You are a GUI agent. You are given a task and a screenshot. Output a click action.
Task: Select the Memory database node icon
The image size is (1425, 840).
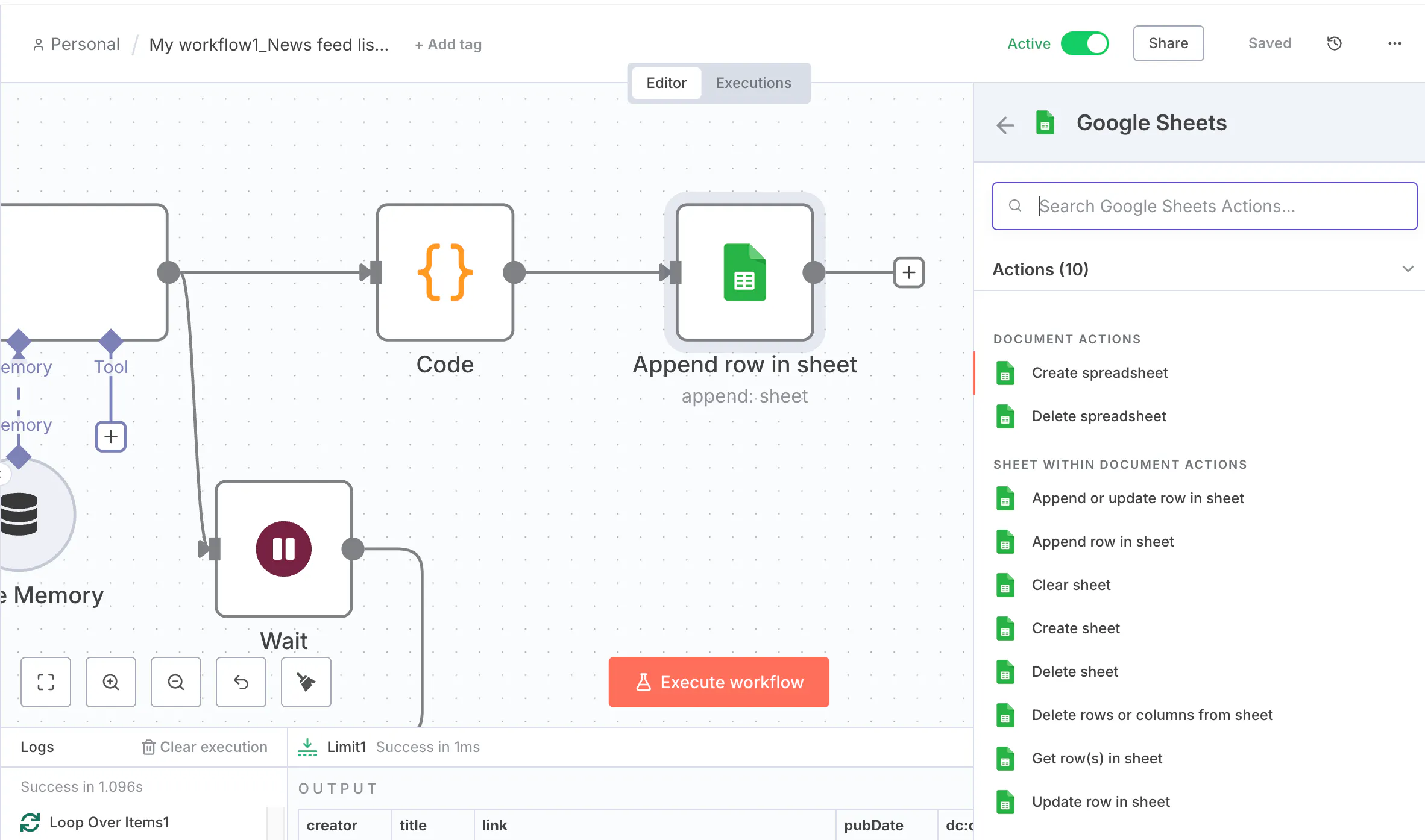pos(19,514)
